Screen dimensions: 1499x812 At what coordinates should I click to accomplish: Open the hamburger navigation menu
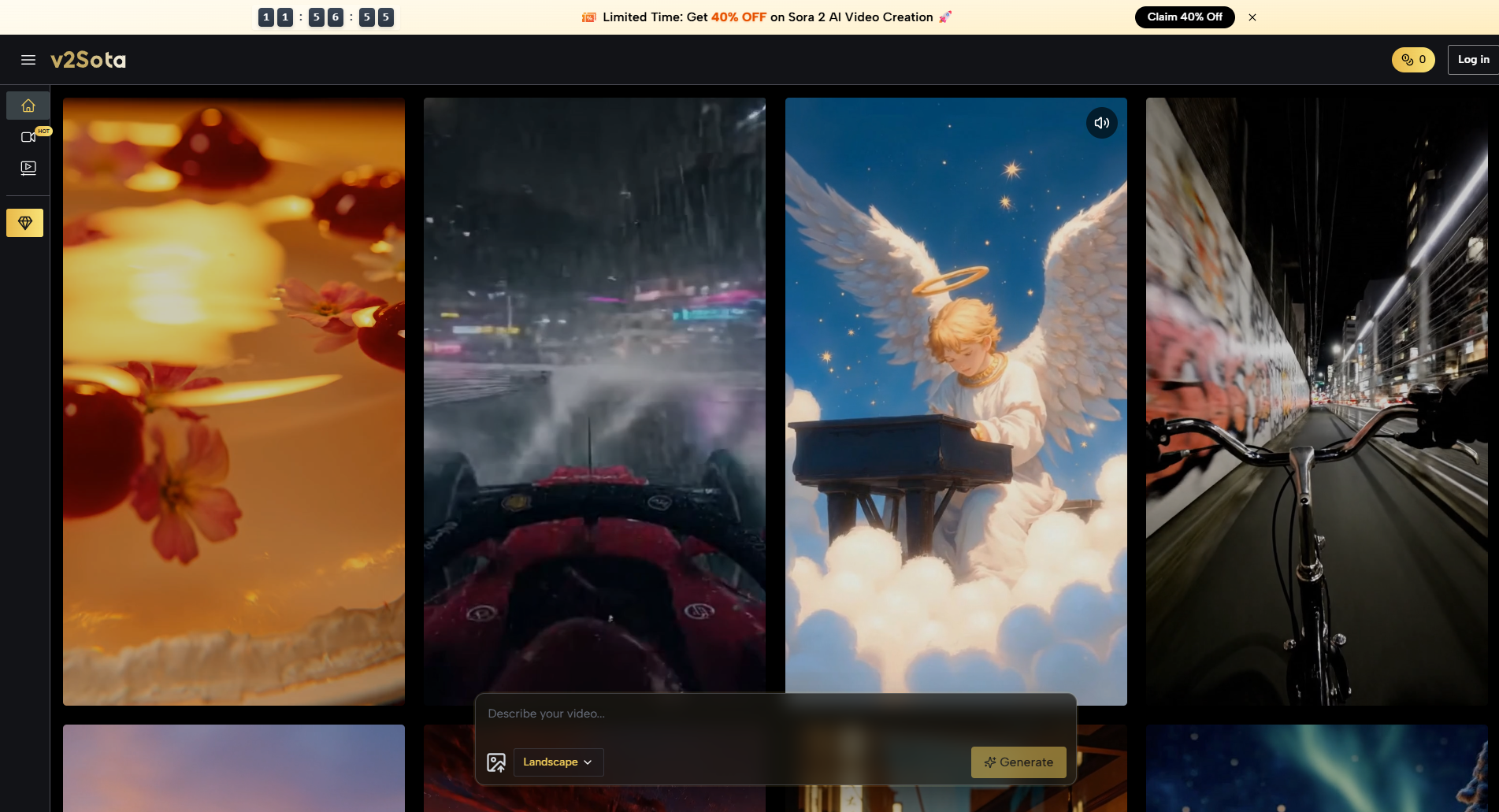point(28,60)
